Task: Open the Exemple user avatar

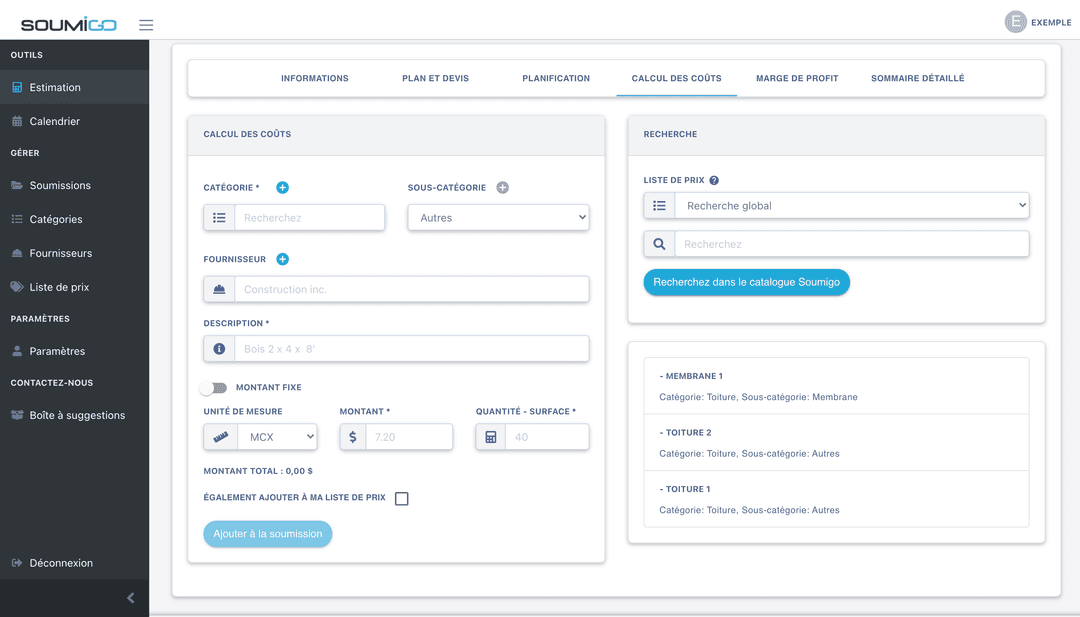Action: (1015, 22)
